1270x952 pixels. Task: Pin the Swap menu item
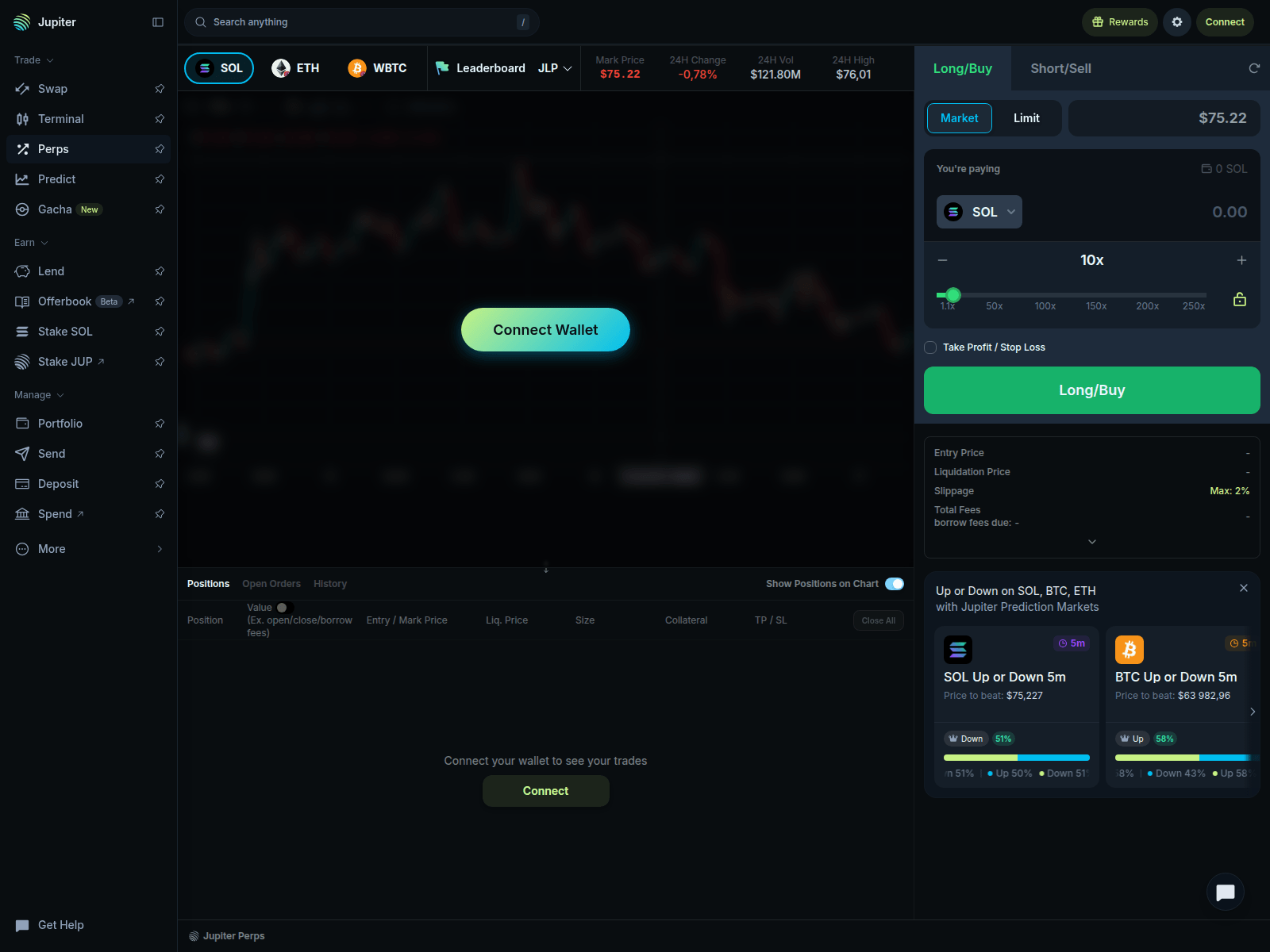(x=160, y=89)
